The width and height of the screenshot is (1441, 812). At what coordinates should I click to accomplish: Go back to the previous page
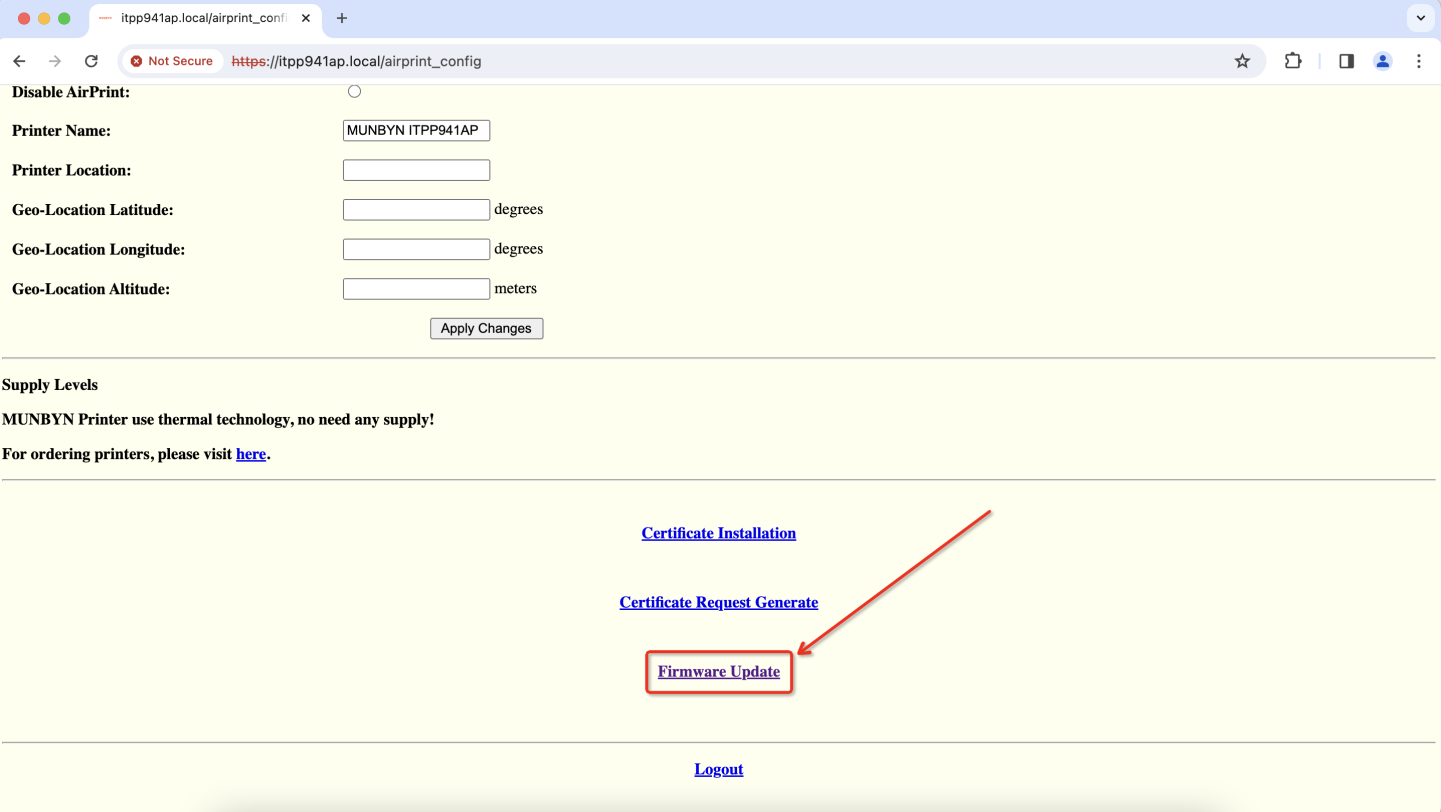19,61
